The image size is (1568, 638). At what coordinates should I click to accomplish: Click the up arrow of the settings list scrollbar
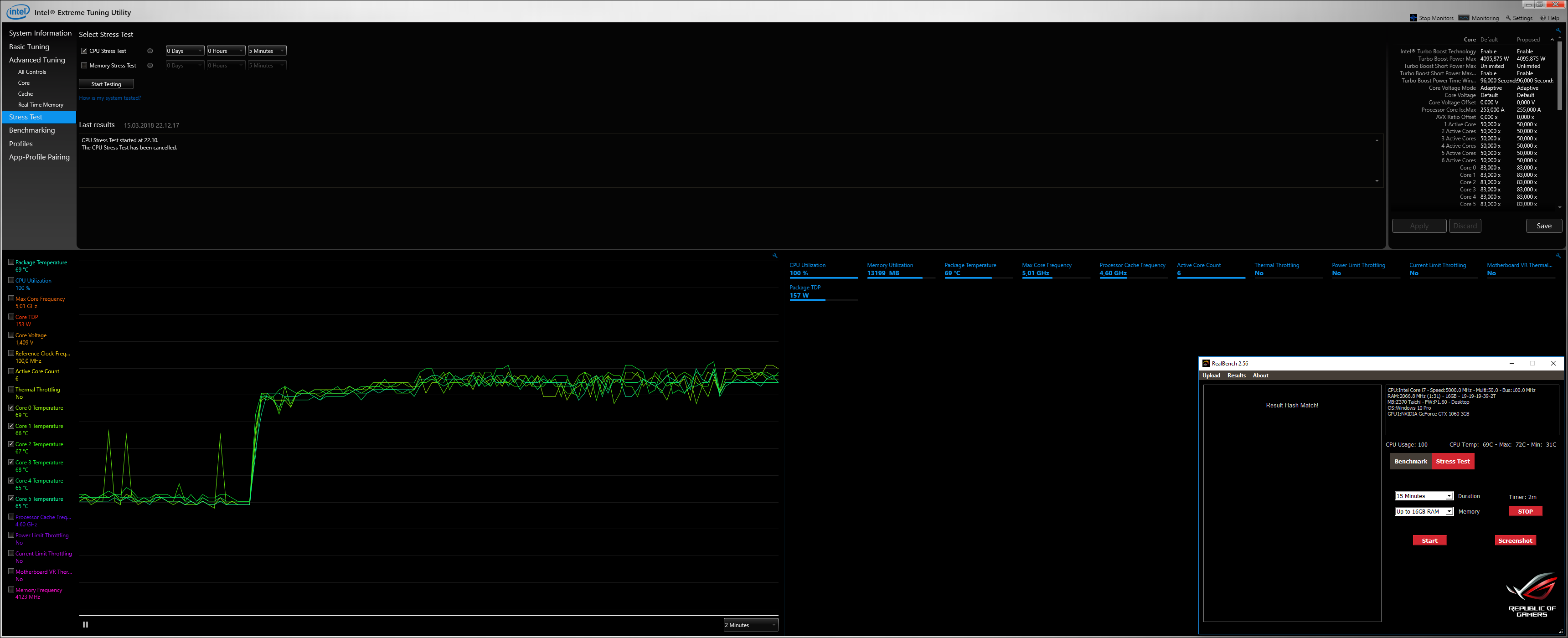[1559, 37]
